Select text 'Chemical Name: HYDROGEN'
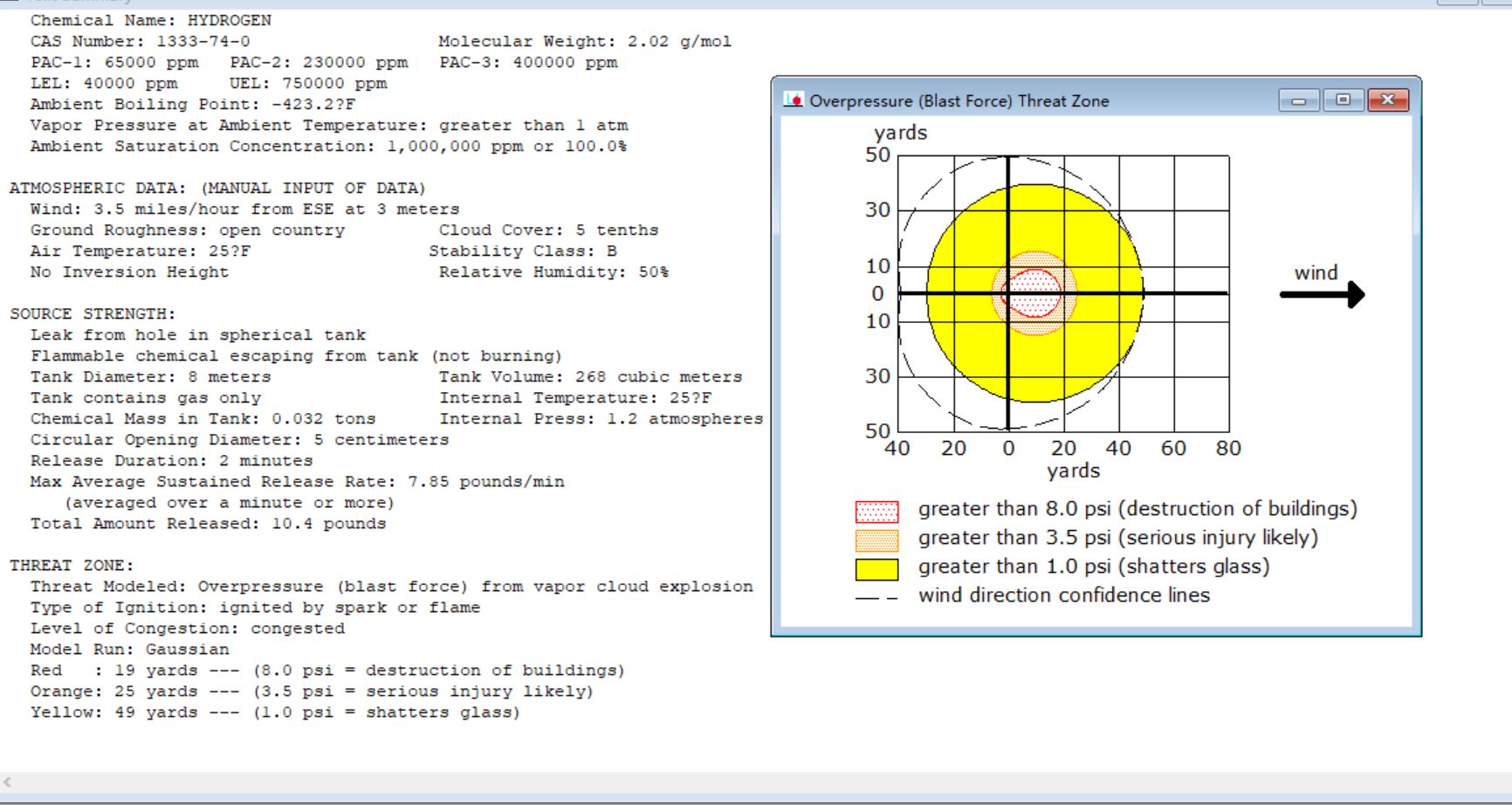The width and height of the screenshot is (1512, 805). point(151,20)
